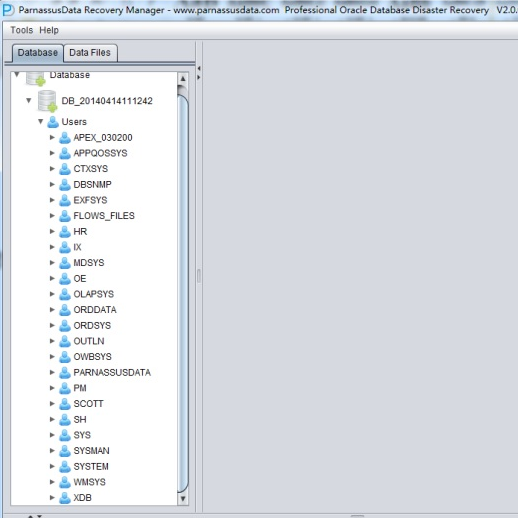
Task: Expand the SYSTEM user node
Action: [x=52, y=466]
